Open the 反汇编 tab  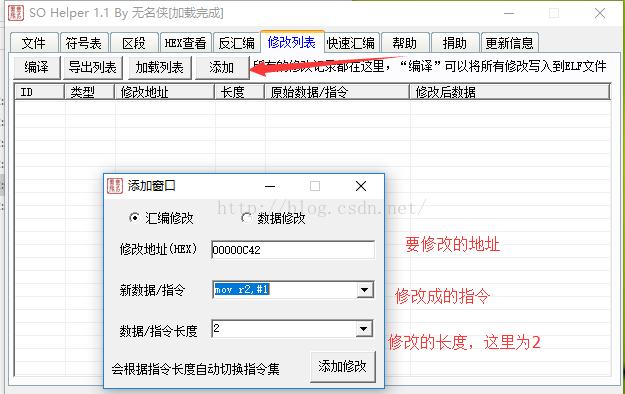click(x=236, y=43)
